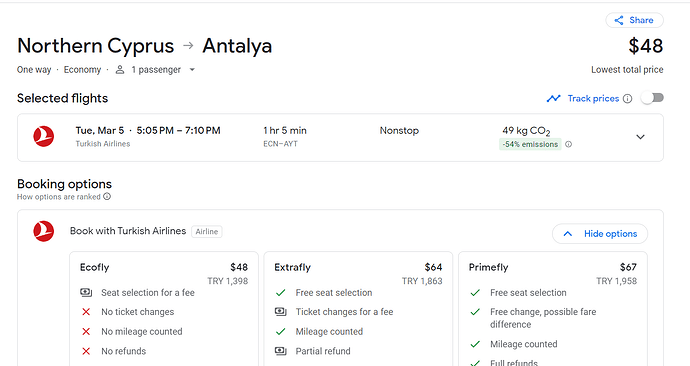Click the Share button
The height and width of the screenshot is (366, 690).
(634, 20)
